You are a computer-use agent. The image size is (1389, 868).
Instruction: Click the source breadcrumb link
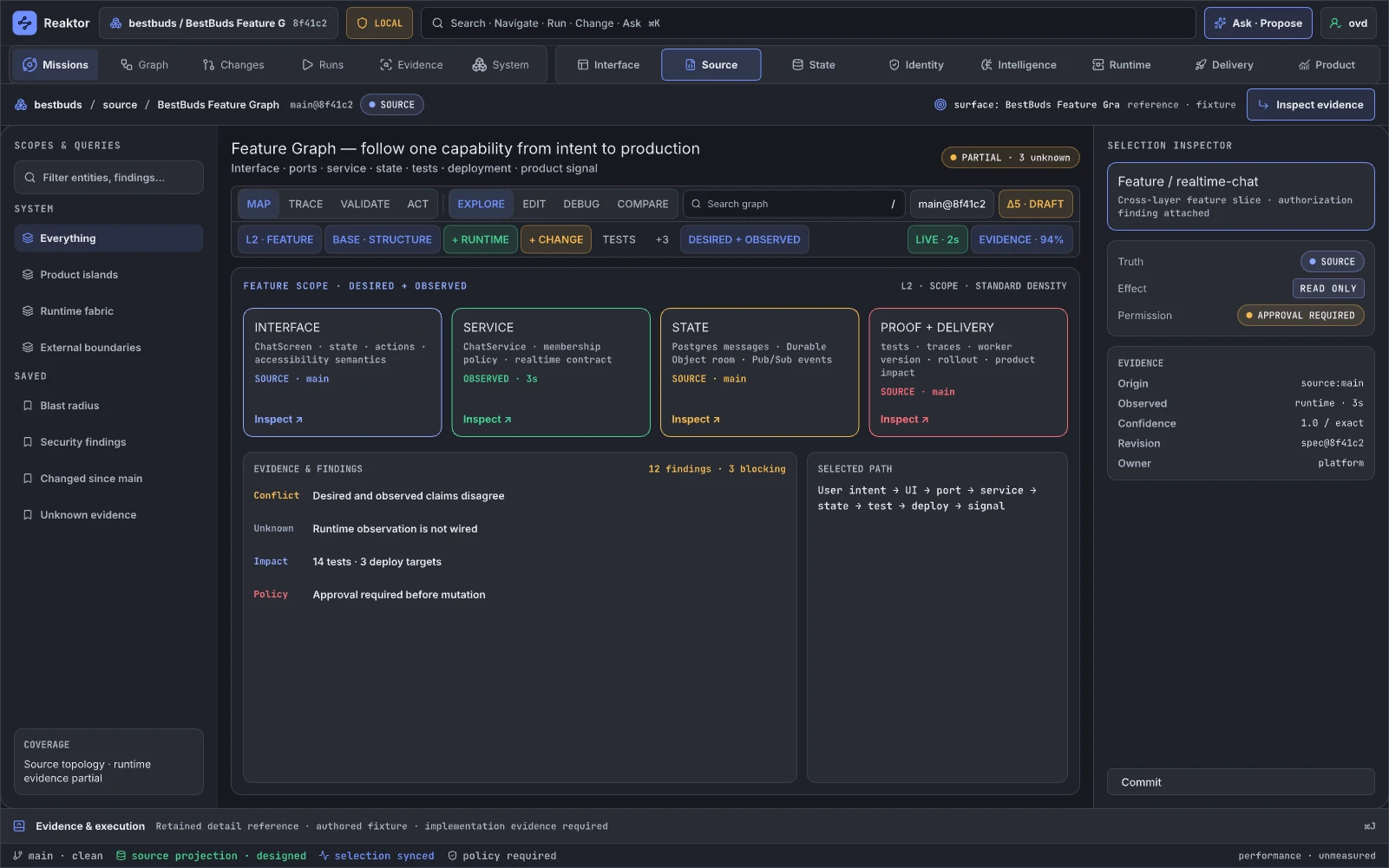(x=120, y=105)
